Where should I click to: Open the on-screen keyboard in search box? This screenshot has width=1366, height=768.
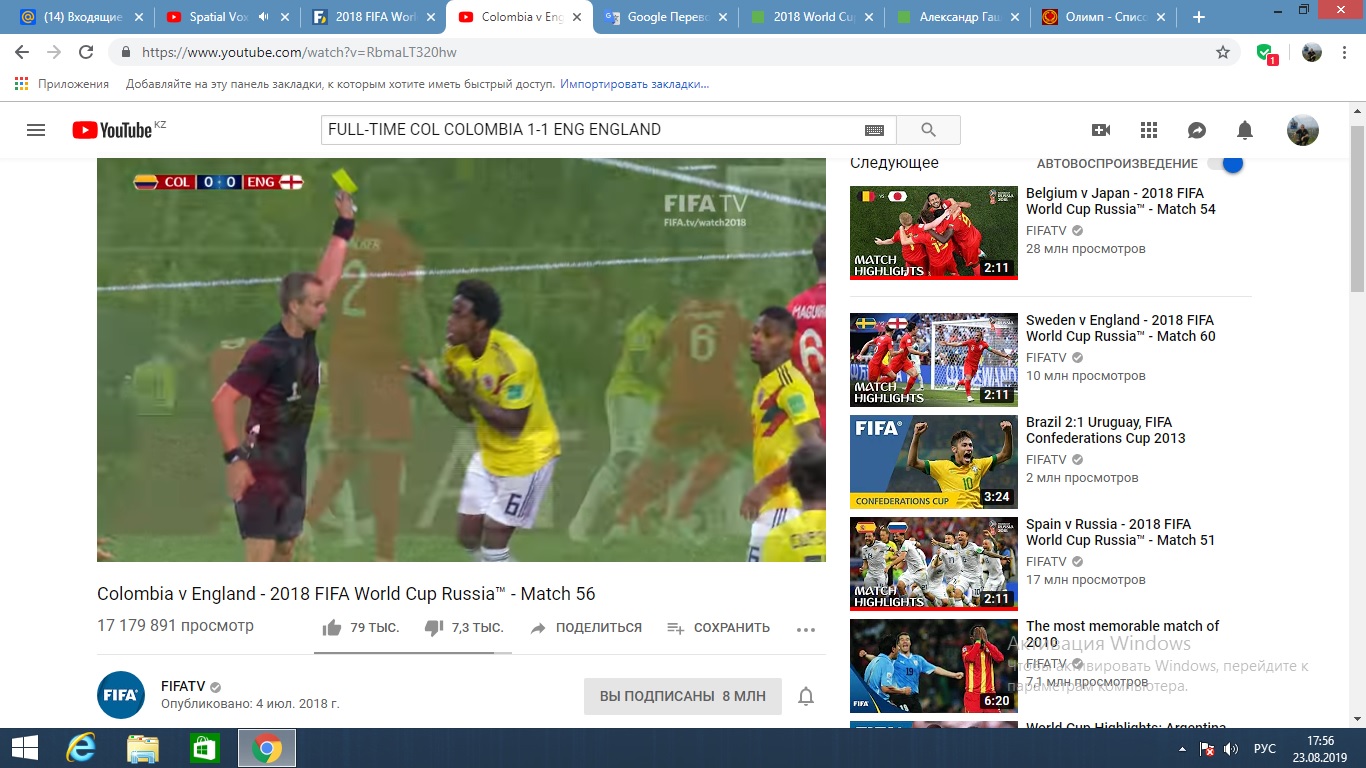point(874,130)
